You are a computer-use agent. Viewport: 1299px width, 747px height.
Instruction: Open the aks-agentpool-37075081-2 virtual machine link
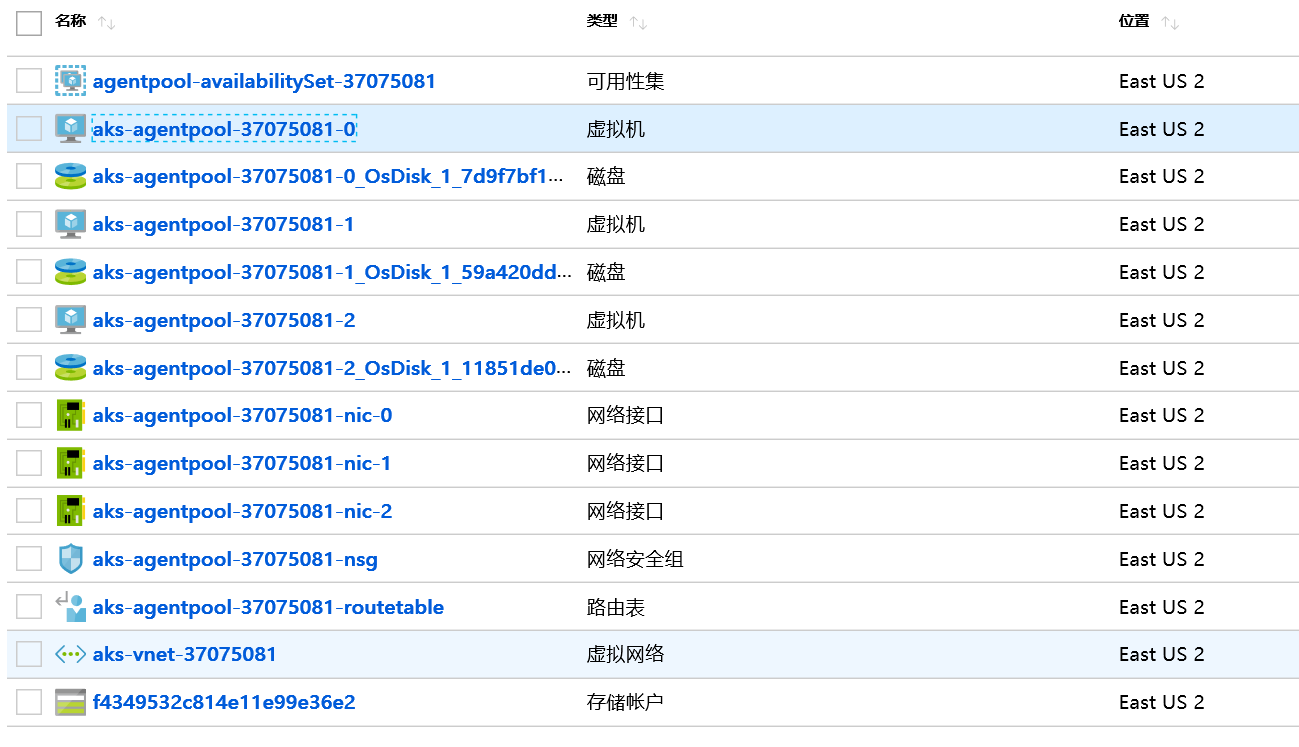coord(224,321)
